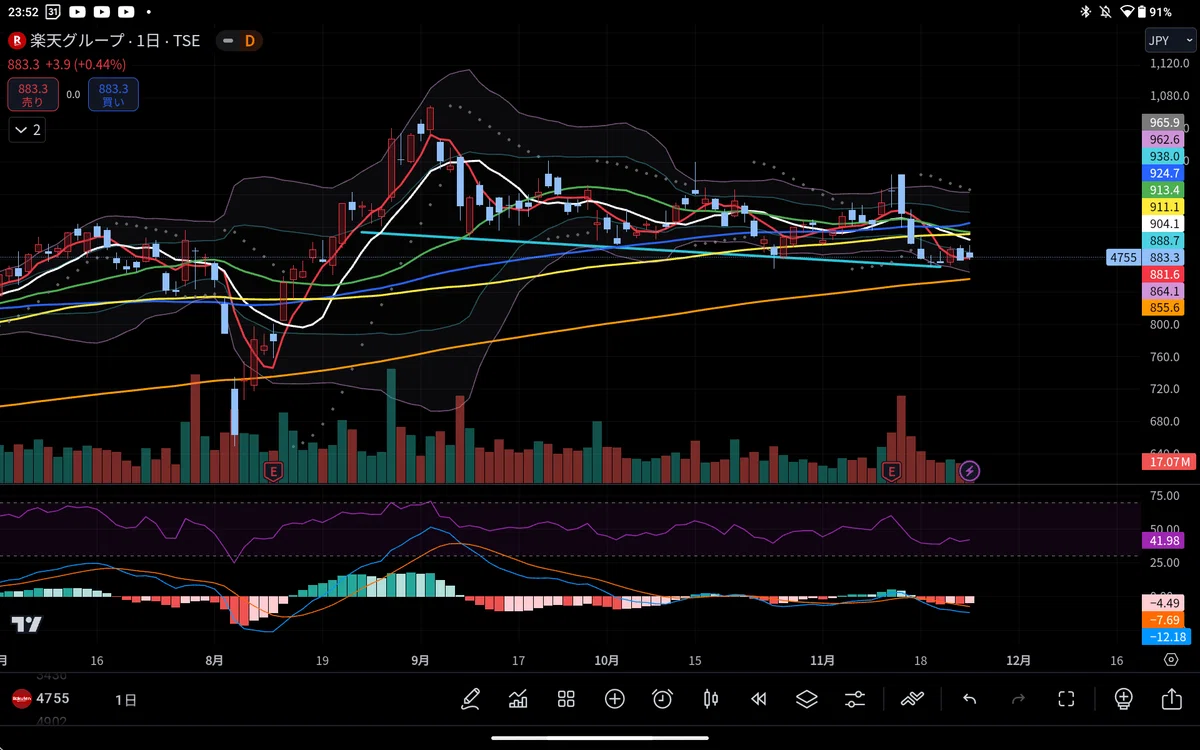Tap the red Rakuten logo beside the title
Image resolution: width=1200 pixels, height=750 pixels.
pos(17,41)
